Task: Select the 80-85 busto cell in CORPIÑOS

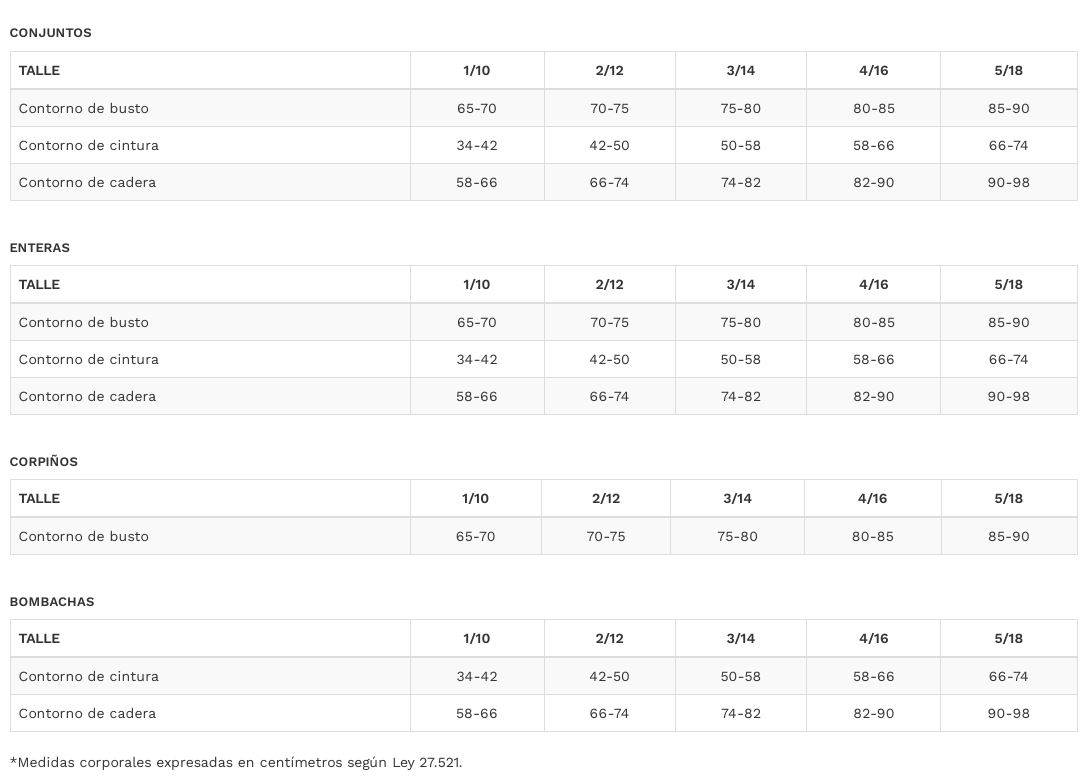Action: [x=873, y=536]
